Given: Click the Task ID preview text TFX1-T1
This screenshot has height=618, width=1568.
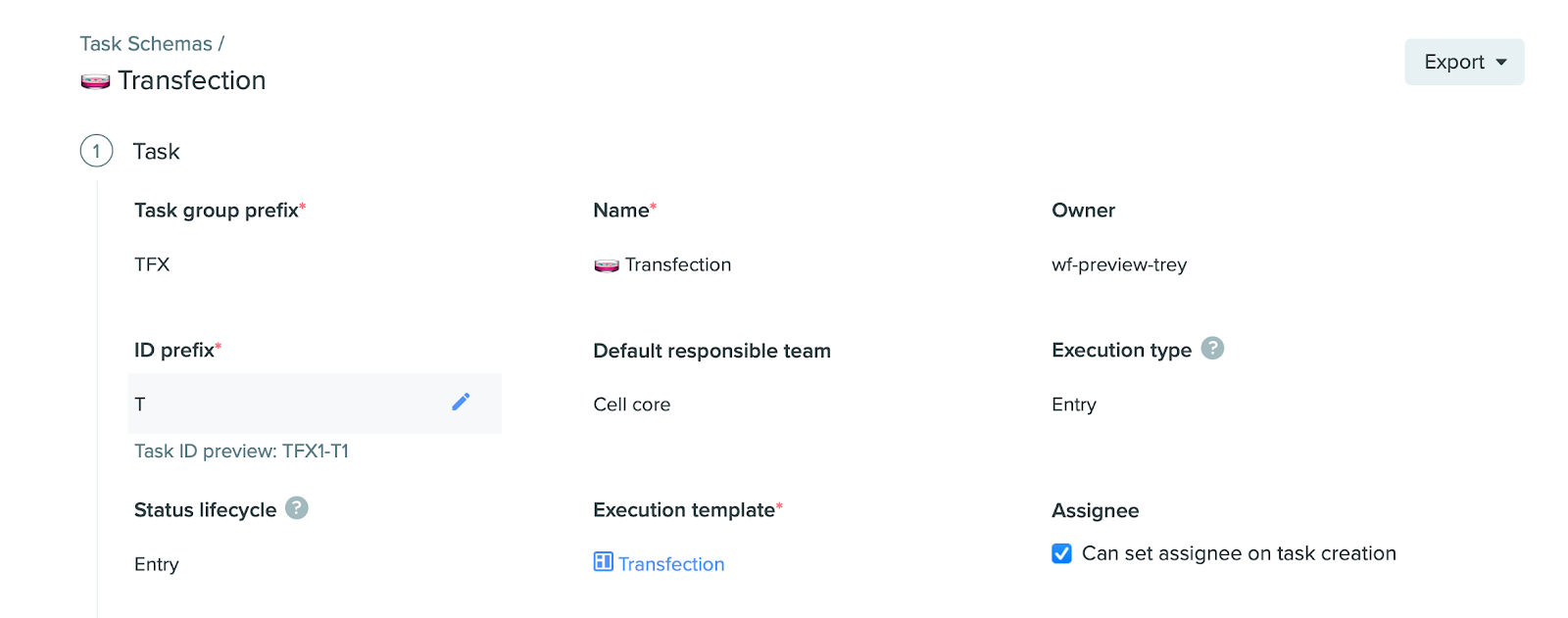Looking at the screenshot, I should [242, 452].
